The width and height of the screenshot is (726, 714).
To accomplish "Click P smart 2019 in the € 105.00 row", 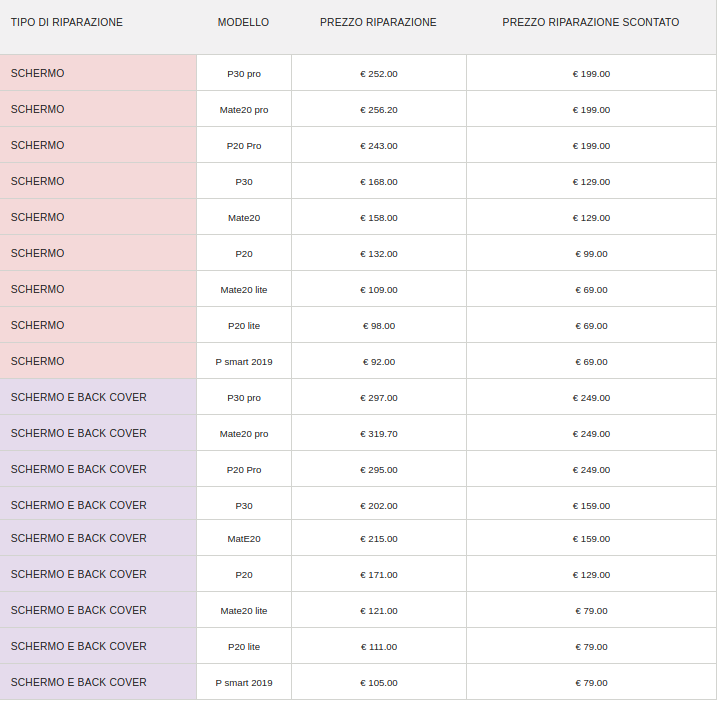I will pyautogui.click(x=244, y=683).
